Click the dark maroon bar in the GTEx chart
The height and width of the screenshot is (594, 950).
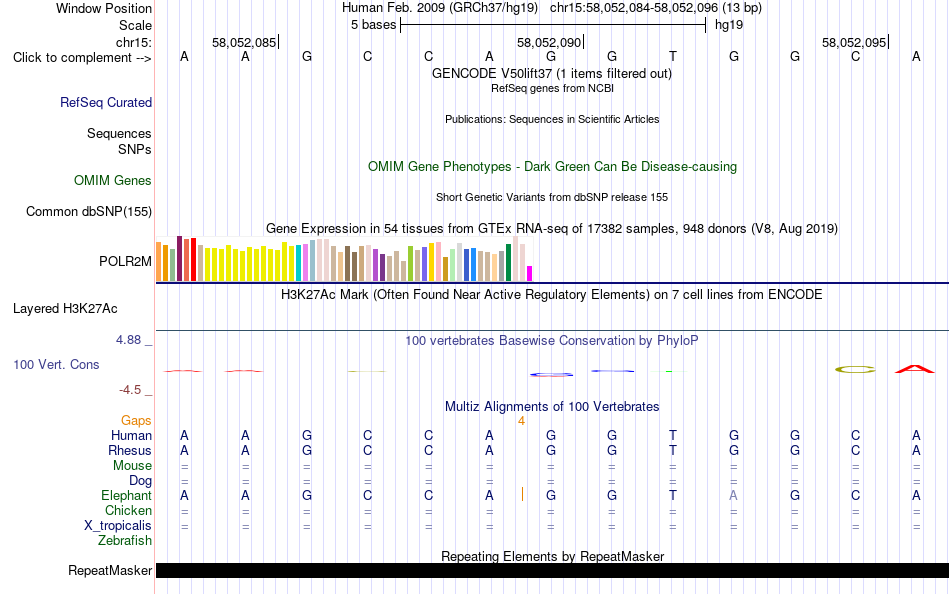point(179,259)
